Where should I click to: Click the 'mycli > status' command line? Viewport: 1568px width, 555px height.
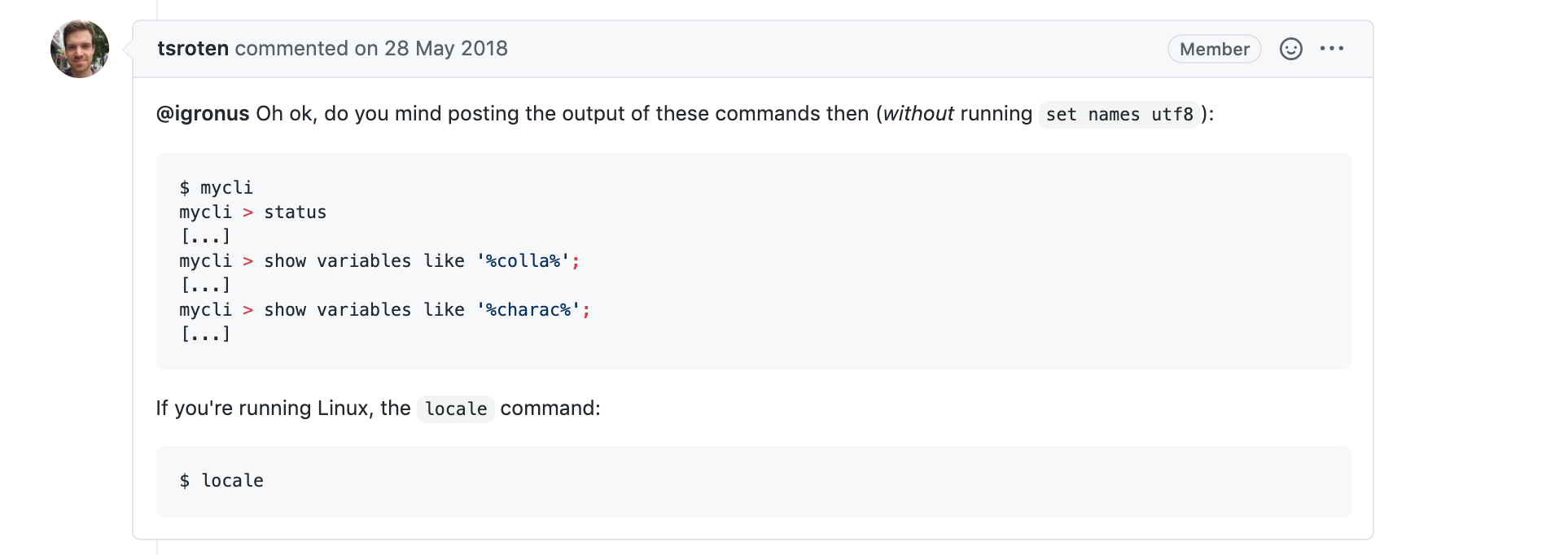pyautogui.click(x=252, y=212)
